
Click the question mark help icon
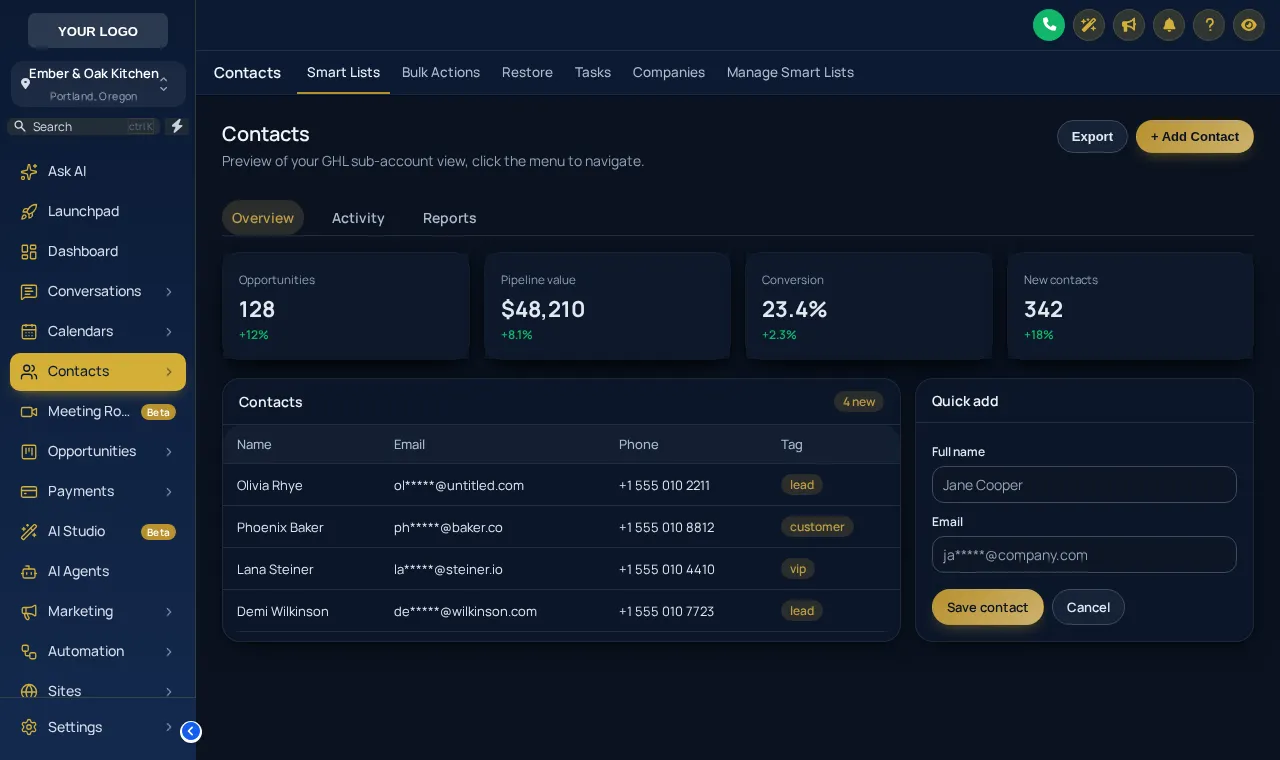click(1209, 25)
